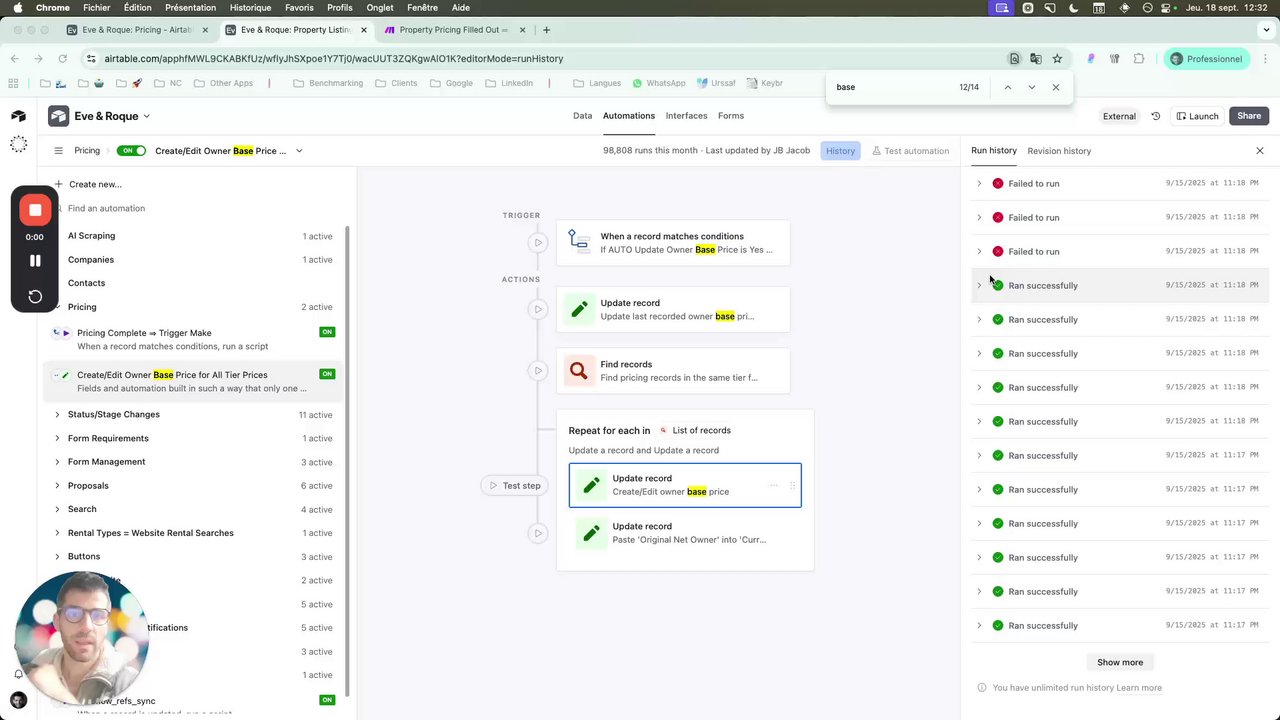This screenshot has height=720, width=1280.
Task: Click the pencil icon of 'Create/Edit owner base price' step
Action: point(591,485)
